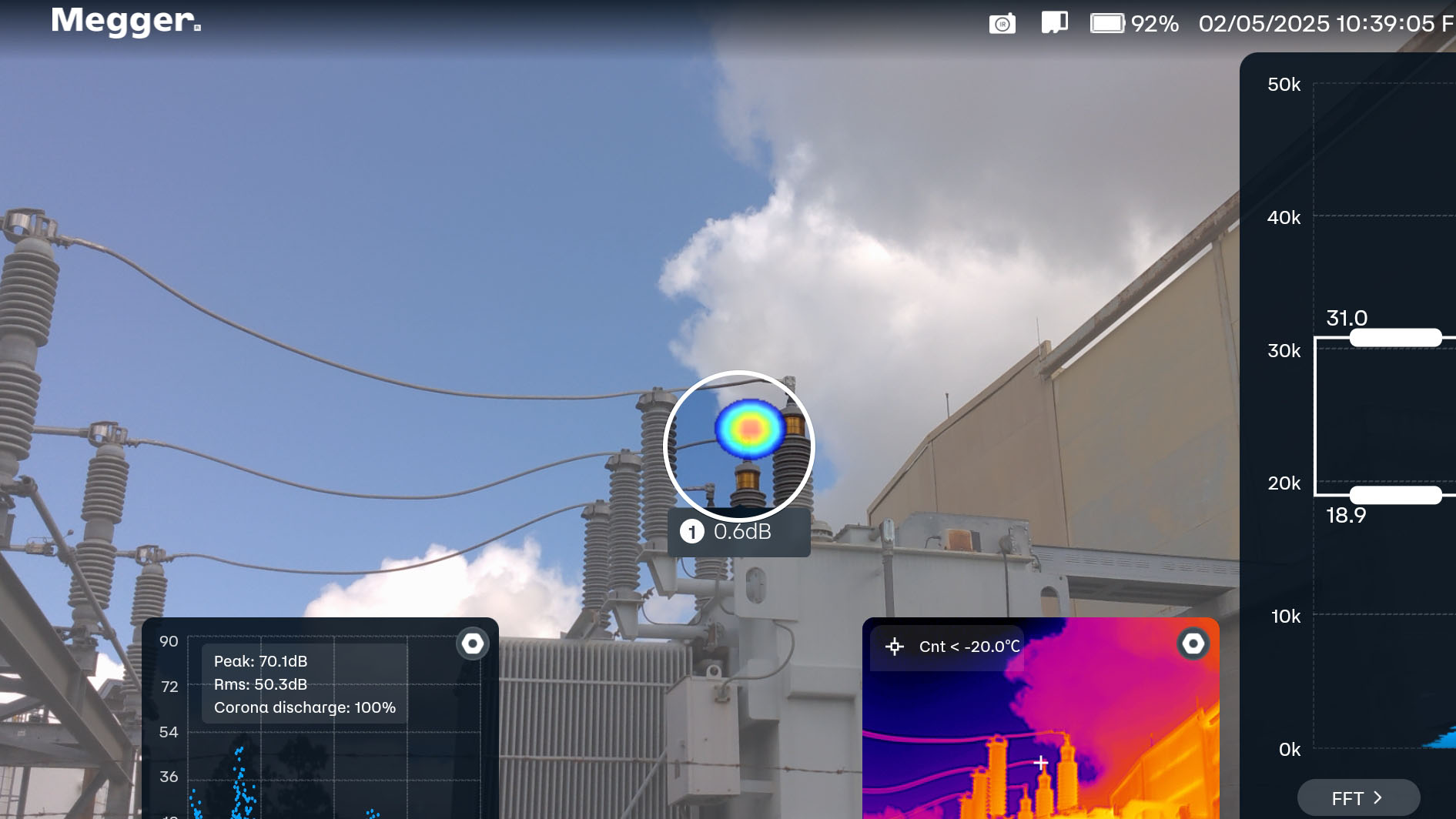1456x819 pixels.
Task: Select the 0.6dB source label
Action: coord(742,532)
